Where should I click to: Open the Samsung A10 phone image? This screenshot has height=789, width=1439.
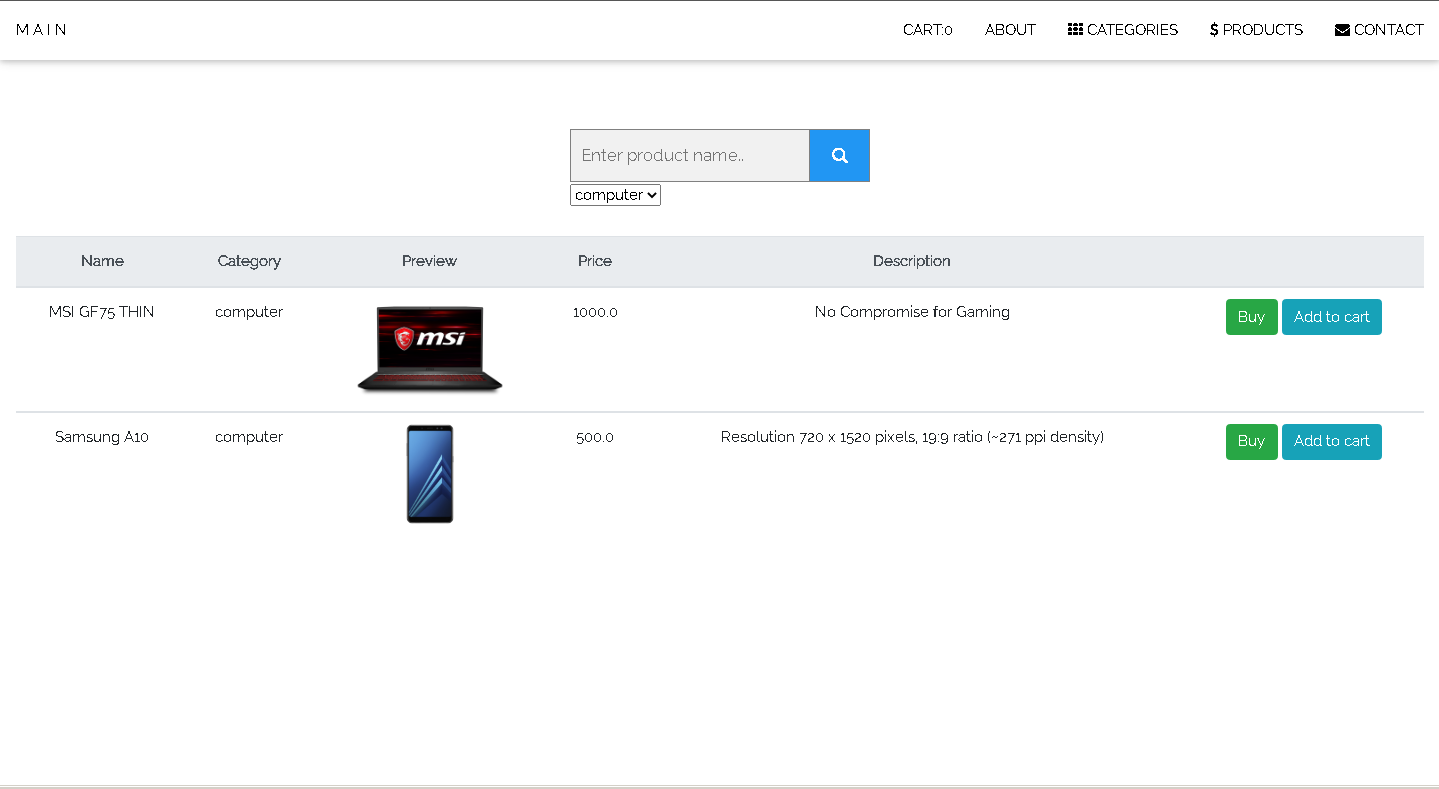[429, 473]
